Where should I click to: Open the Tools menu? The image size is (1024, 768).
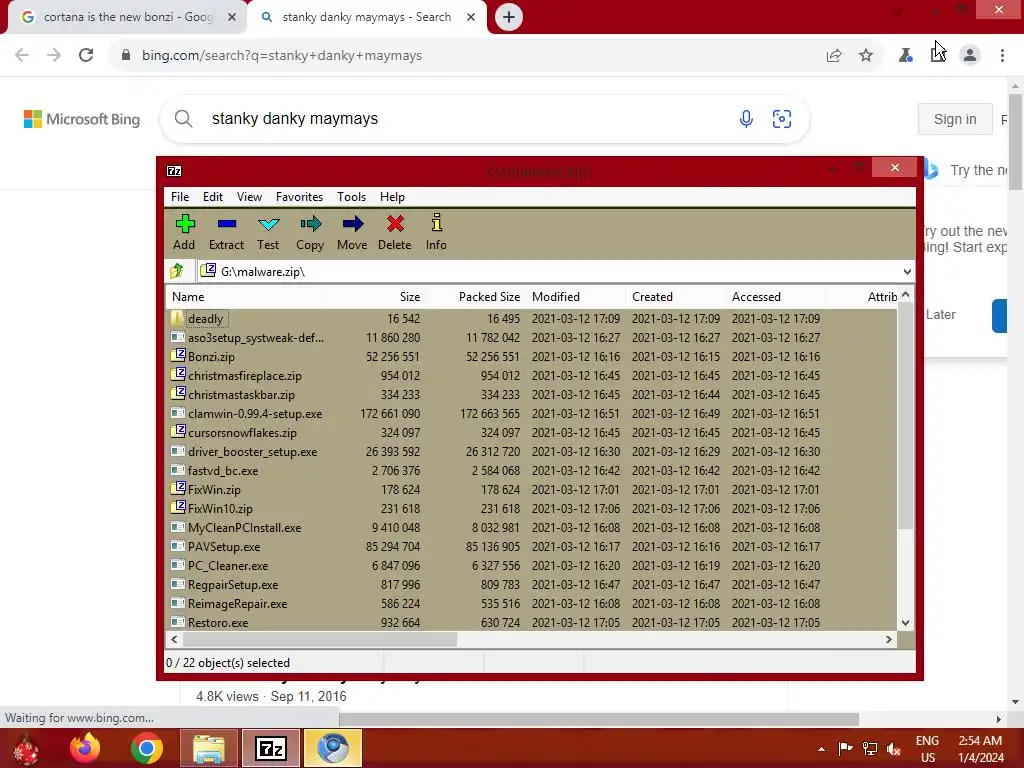[351, 197]
